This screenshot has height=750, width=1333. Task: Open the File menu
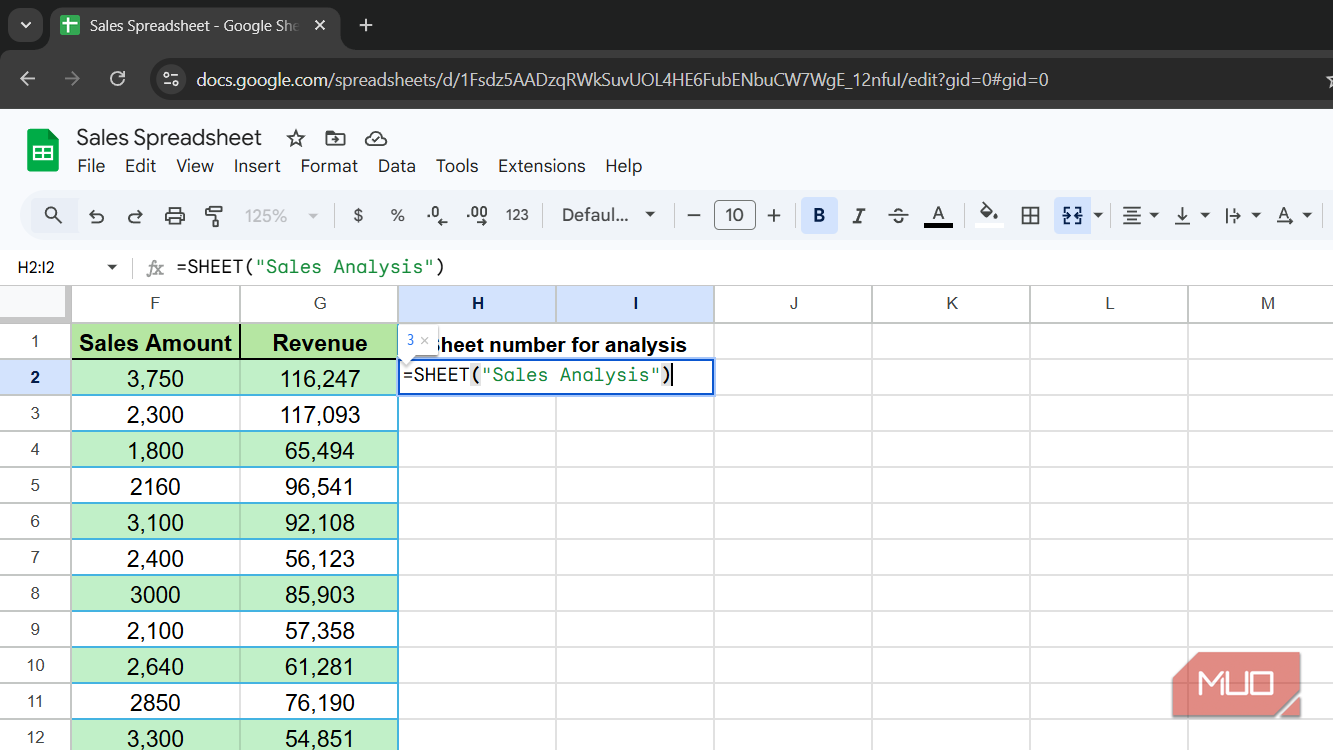[91, 166]
